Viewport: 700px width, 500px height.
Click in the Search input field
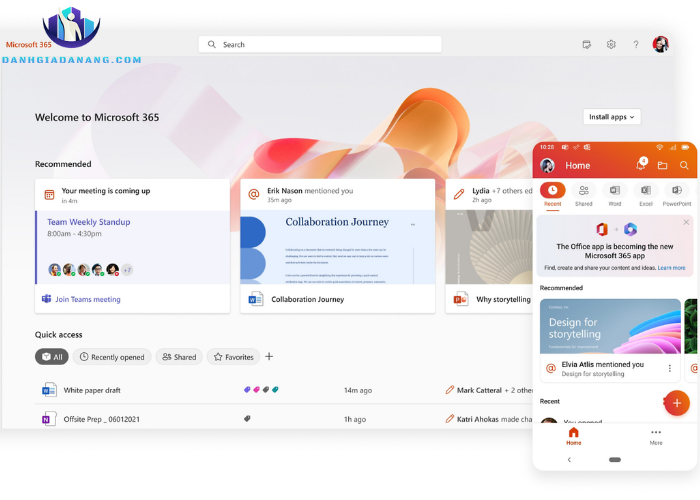pos(320,44)
